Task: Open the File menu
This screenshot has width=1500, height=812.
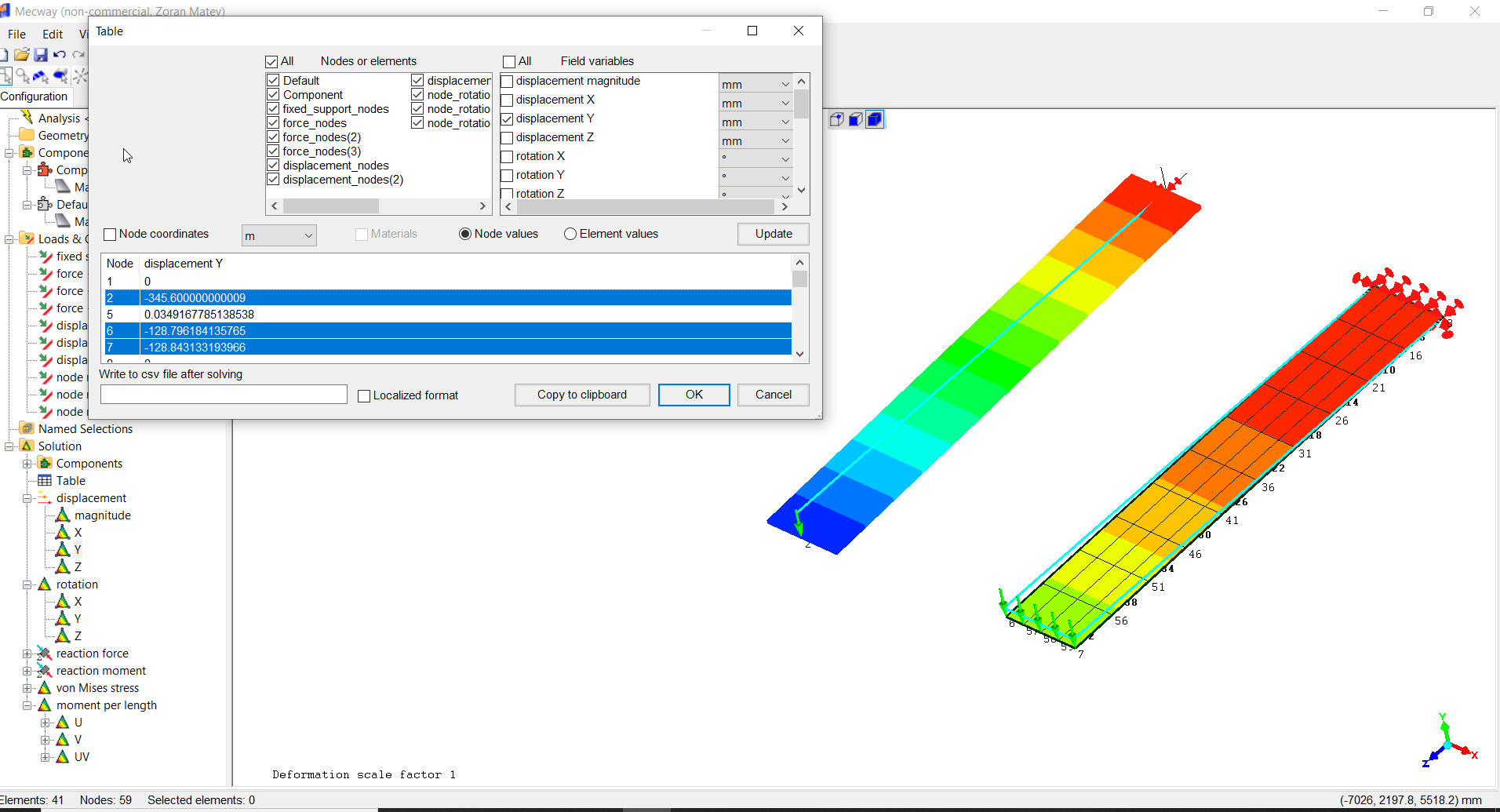Action: click(16, 35)
